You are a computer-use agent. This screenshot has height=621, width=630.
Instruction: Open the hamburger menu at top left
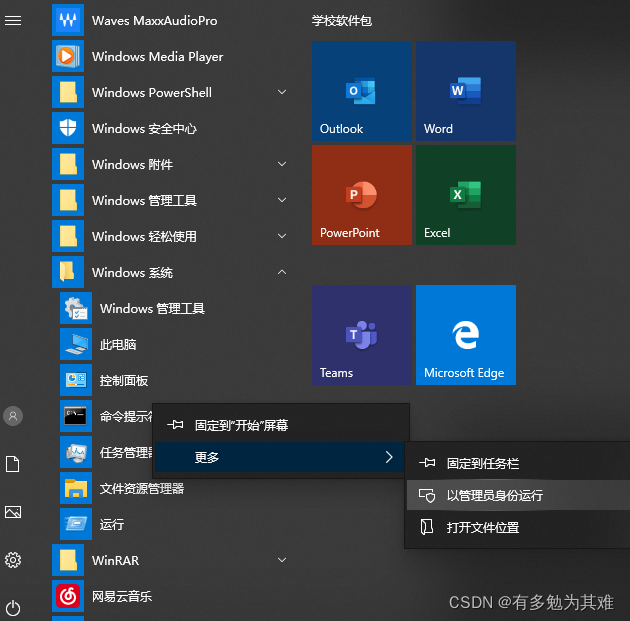(13, 20)
